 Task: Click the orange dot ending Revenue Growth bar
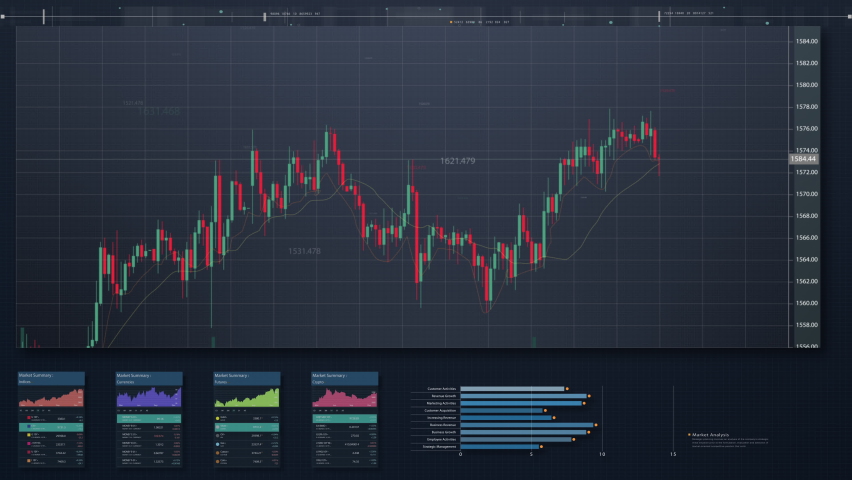point(590,396)
